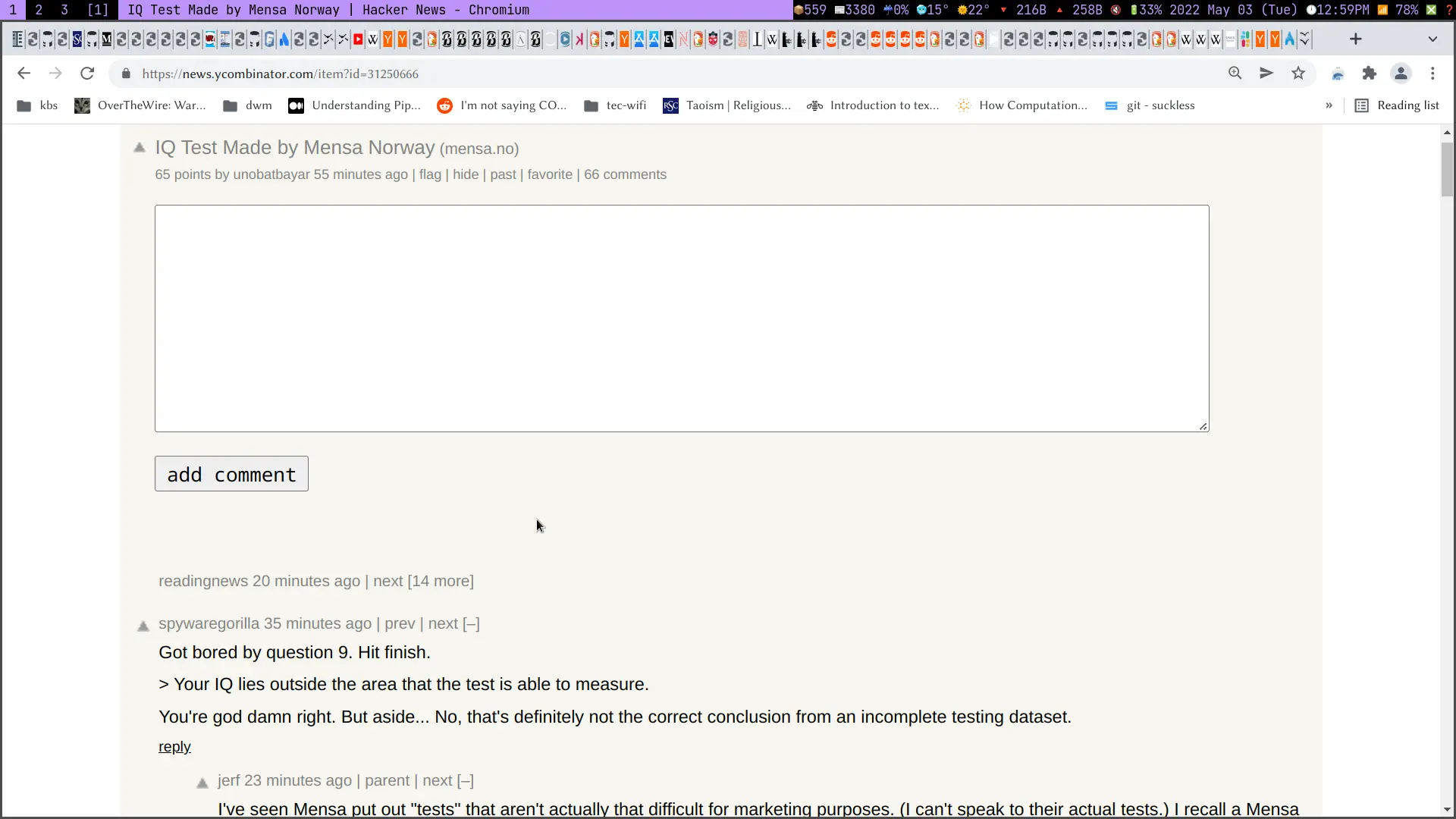Upvote the IQ Test story

click(x=140, y=148)
